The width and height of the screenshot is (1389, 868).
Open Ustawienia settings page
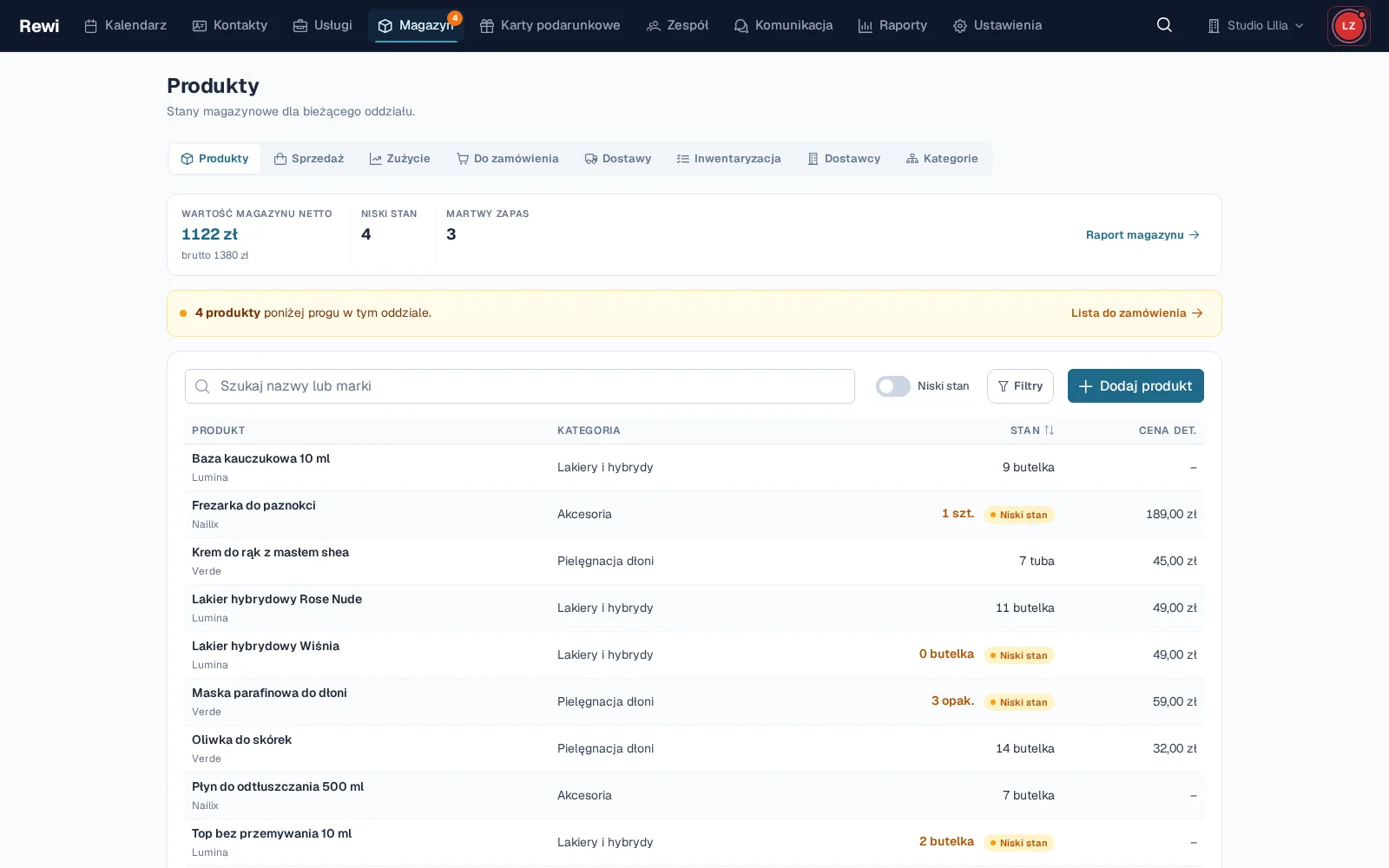(997, 25)
